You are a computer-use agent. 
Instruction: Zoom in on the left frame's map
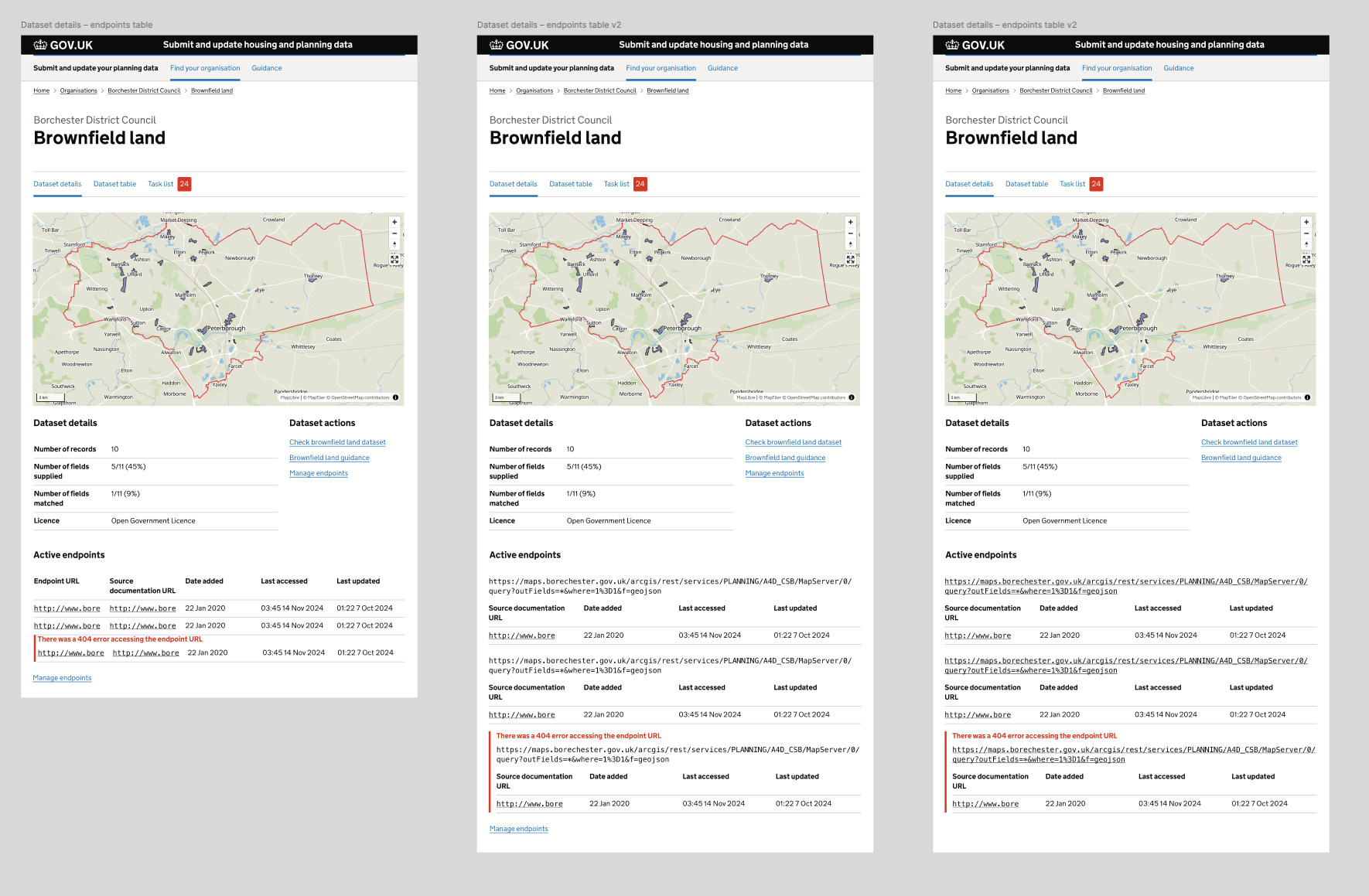pos(394,222)
